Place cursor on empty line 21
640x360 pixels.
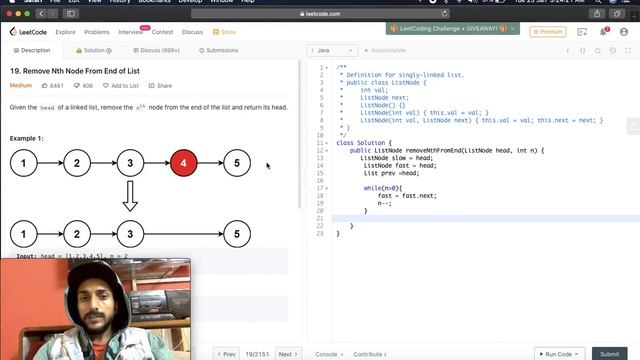tap(486, 218)
